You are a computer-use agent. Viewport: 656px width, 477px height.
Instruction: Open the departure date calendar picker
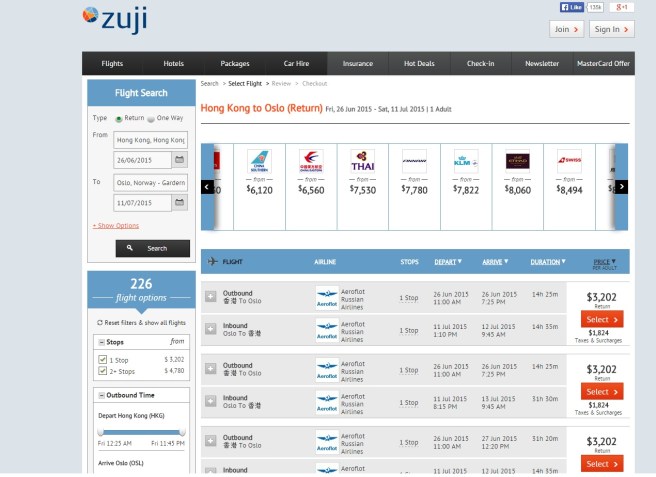(179, 159)
